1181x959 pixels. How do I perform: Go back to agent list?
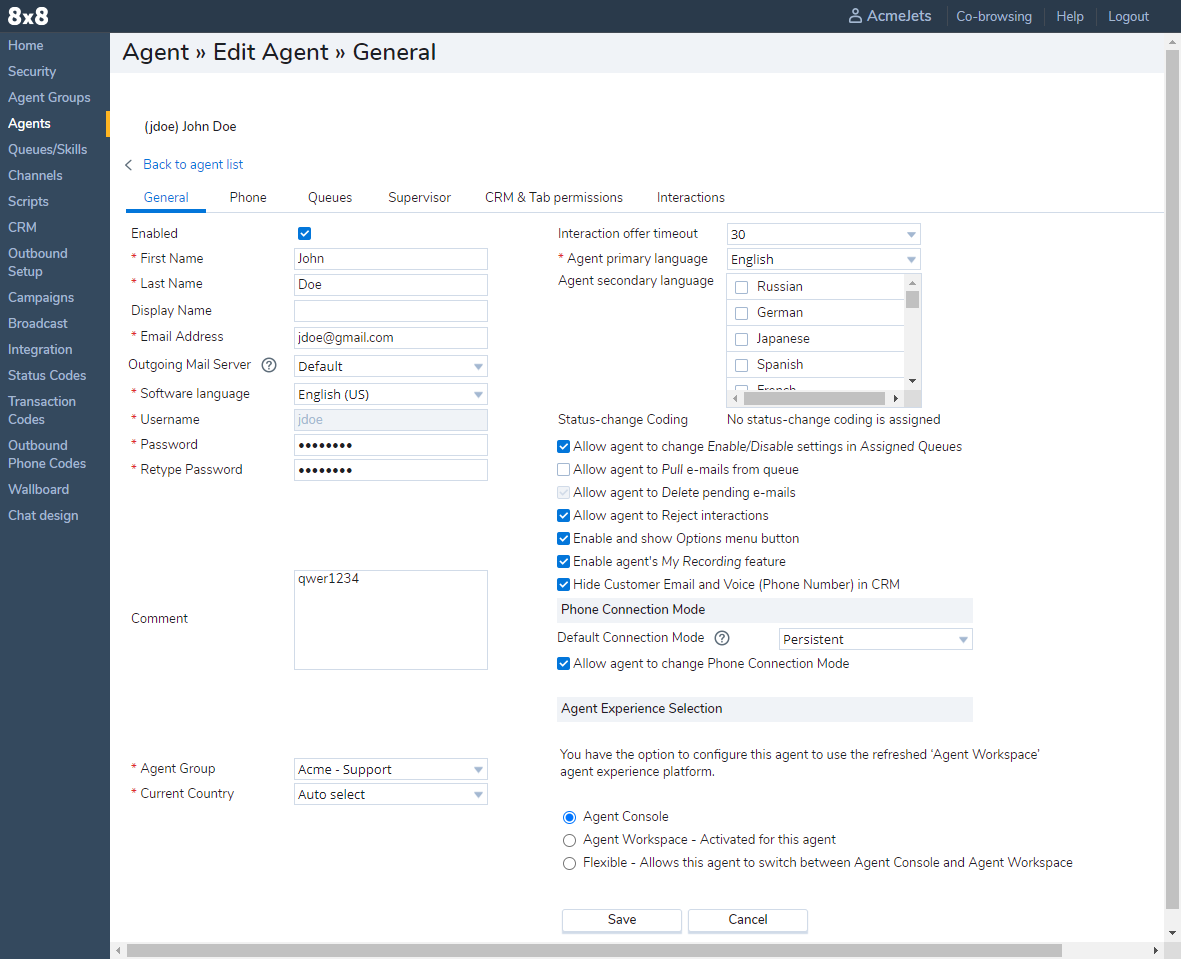(193, 164)
